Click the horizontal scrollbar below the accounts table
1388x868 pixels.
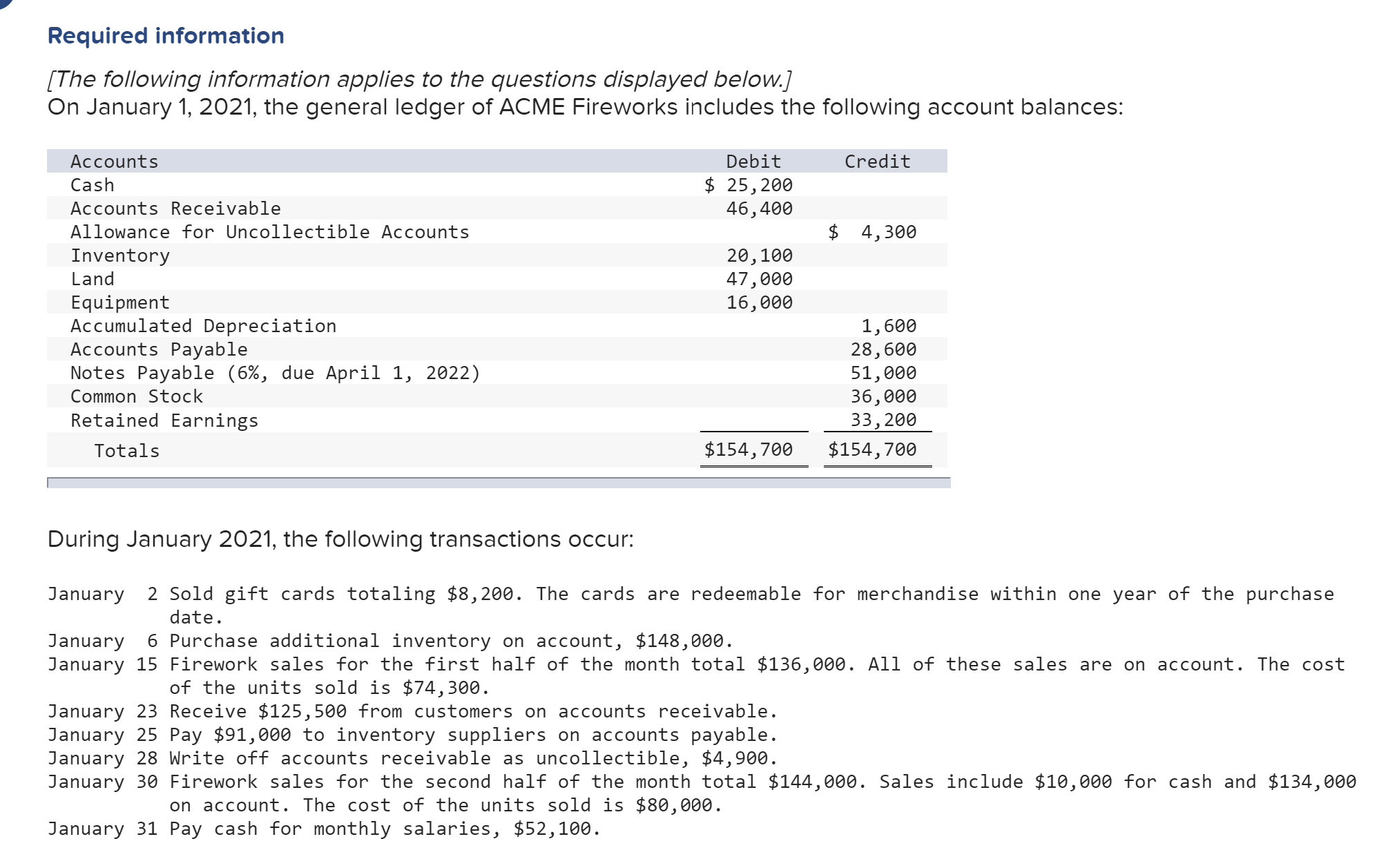(499, 483)
